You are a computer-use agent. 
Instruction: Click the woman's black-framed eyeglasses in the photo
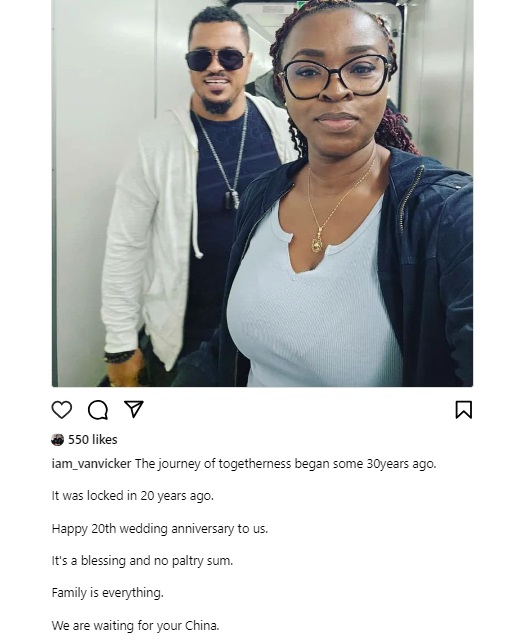click(335, 77)
